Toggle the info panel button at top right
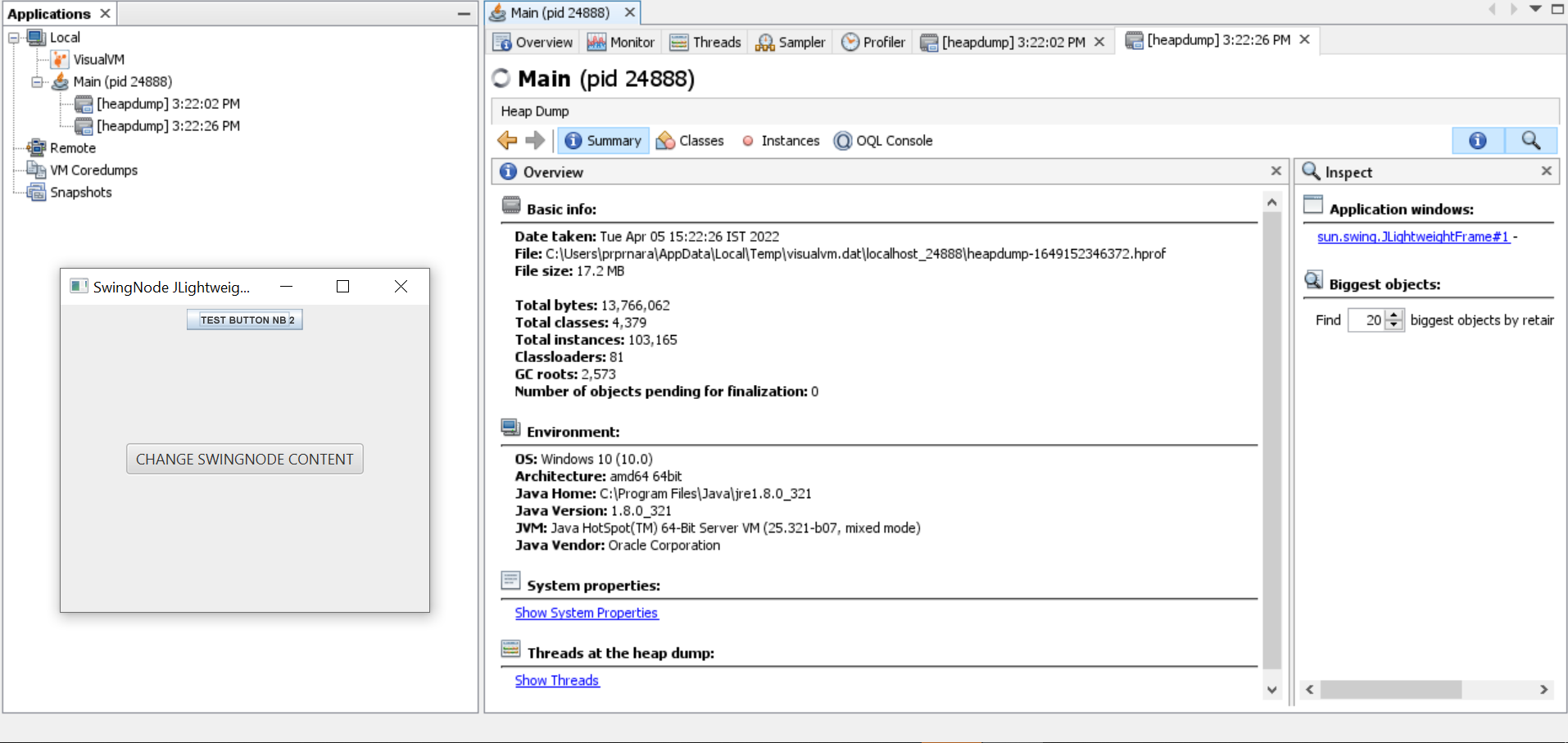1568x743 pixels. [x=1478, y=141]
